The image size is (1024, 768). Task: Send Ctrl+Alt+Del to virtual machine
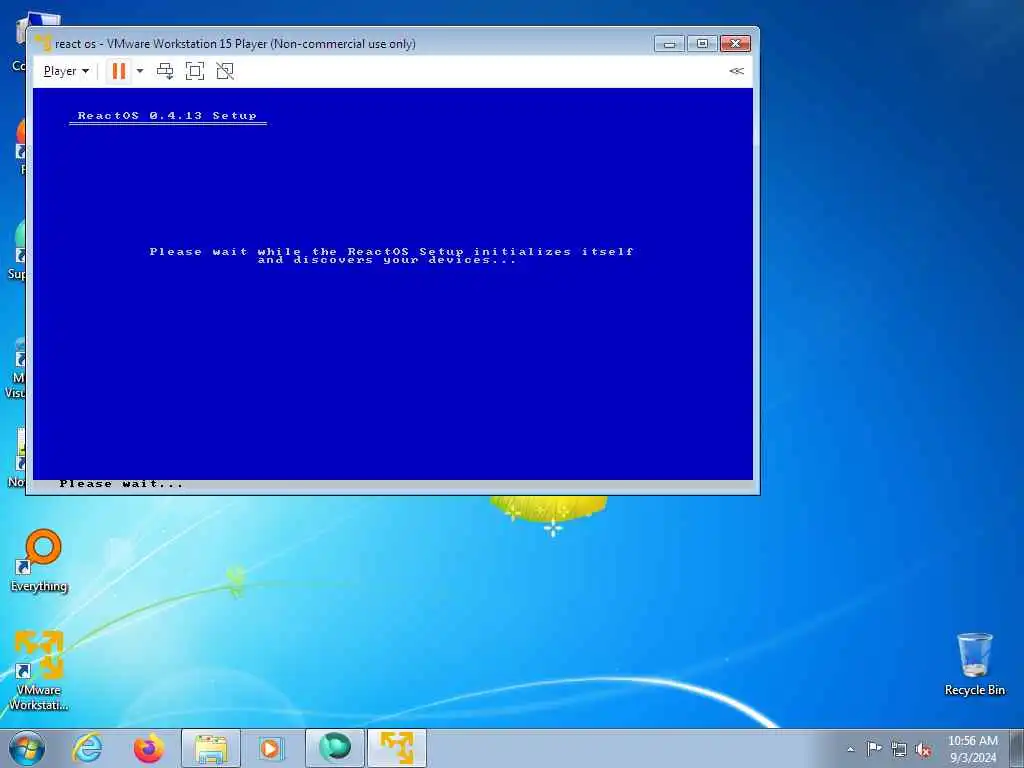point(165,71)
